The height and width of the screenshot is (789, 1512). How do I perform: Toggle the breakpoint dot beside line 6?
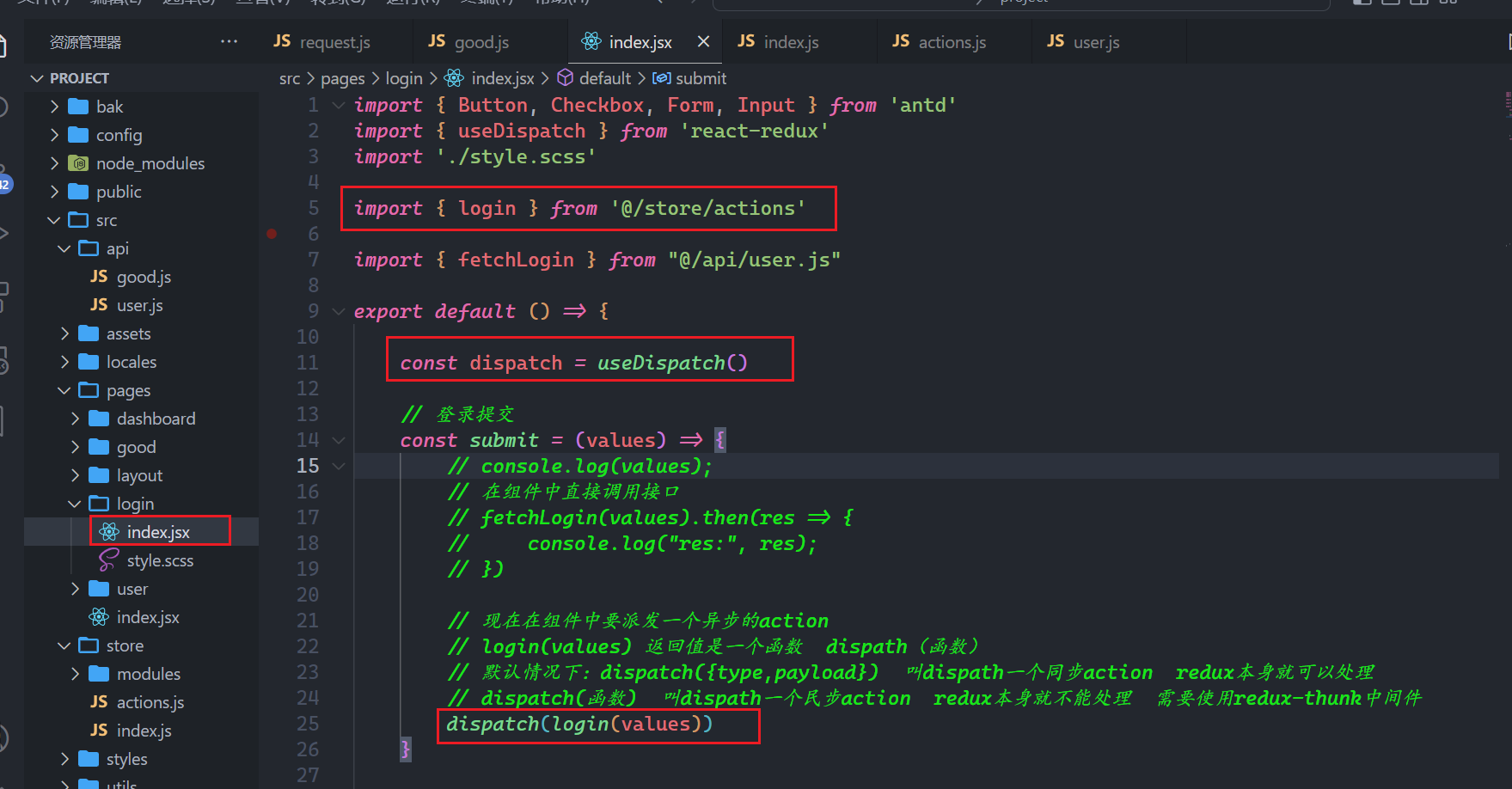(272, 234)
